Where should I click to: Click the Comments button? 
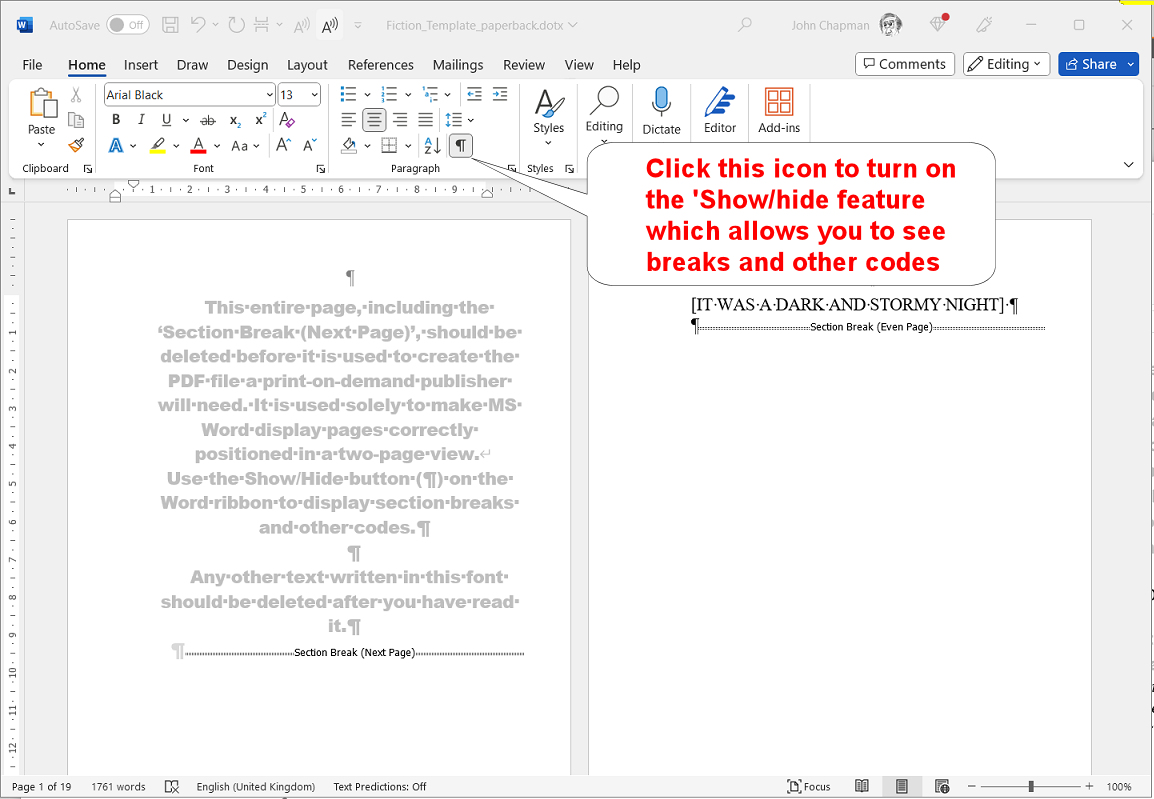tap(904, 64)
